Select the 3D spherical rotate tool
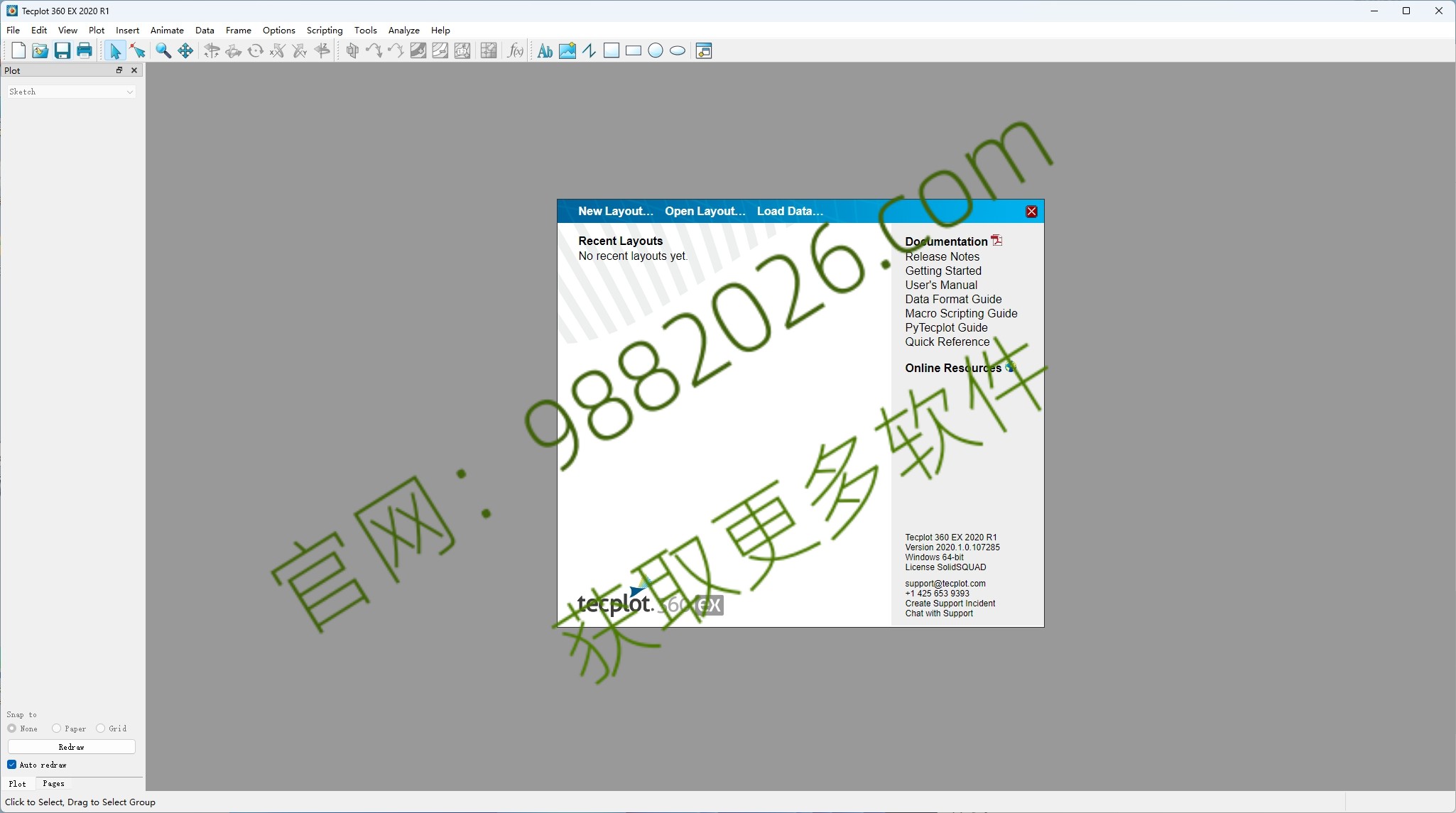The width and height of the screenshot is (1456, 813). click(x=212, y=50)
